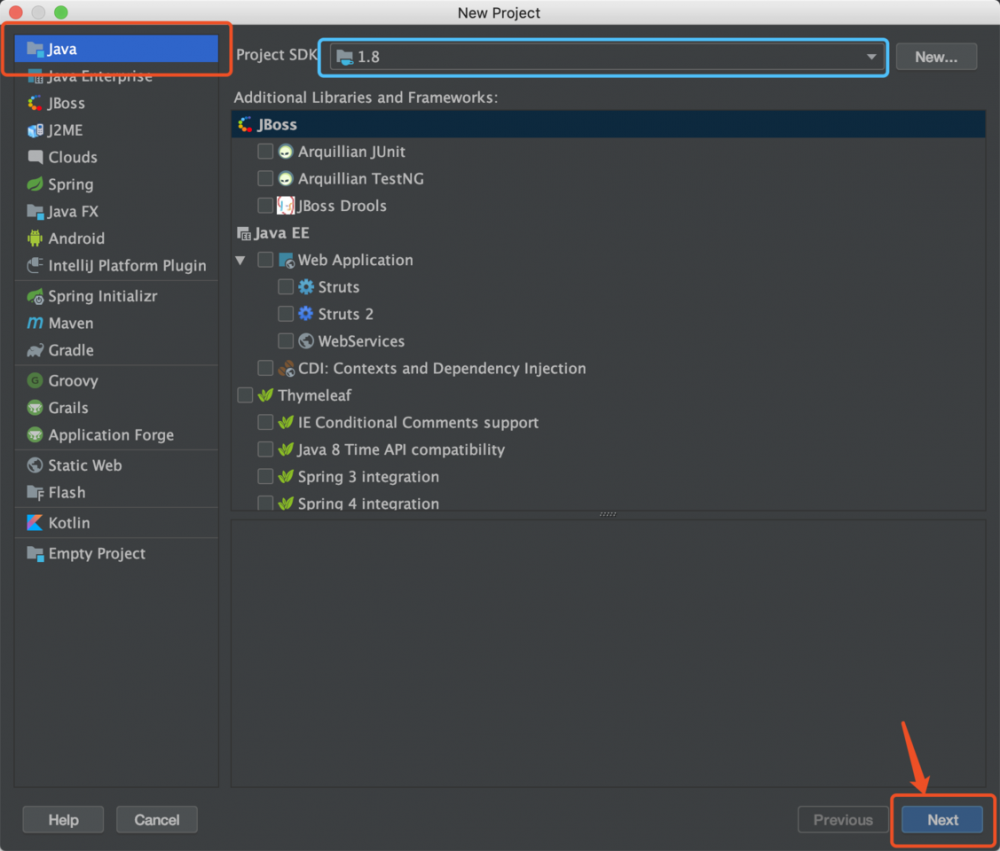Toggle the Struts checkbox
Screen dimensions: 1000x851
(286, 286)
